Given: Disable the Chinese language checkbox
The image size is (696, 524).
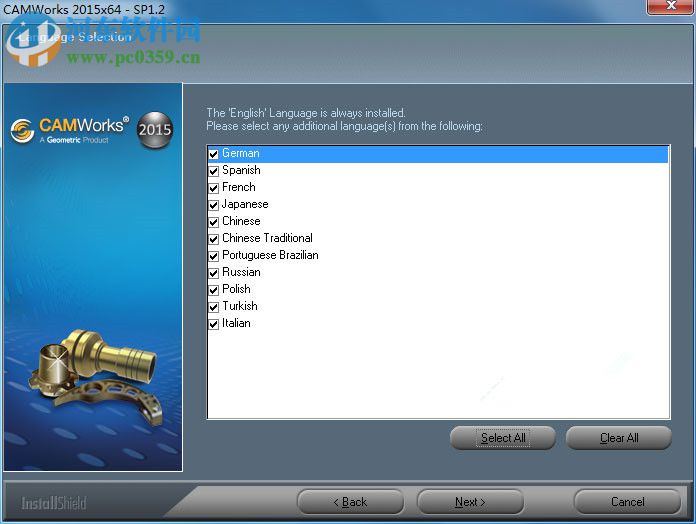Looking at the screenshot, I should point(214,222).
